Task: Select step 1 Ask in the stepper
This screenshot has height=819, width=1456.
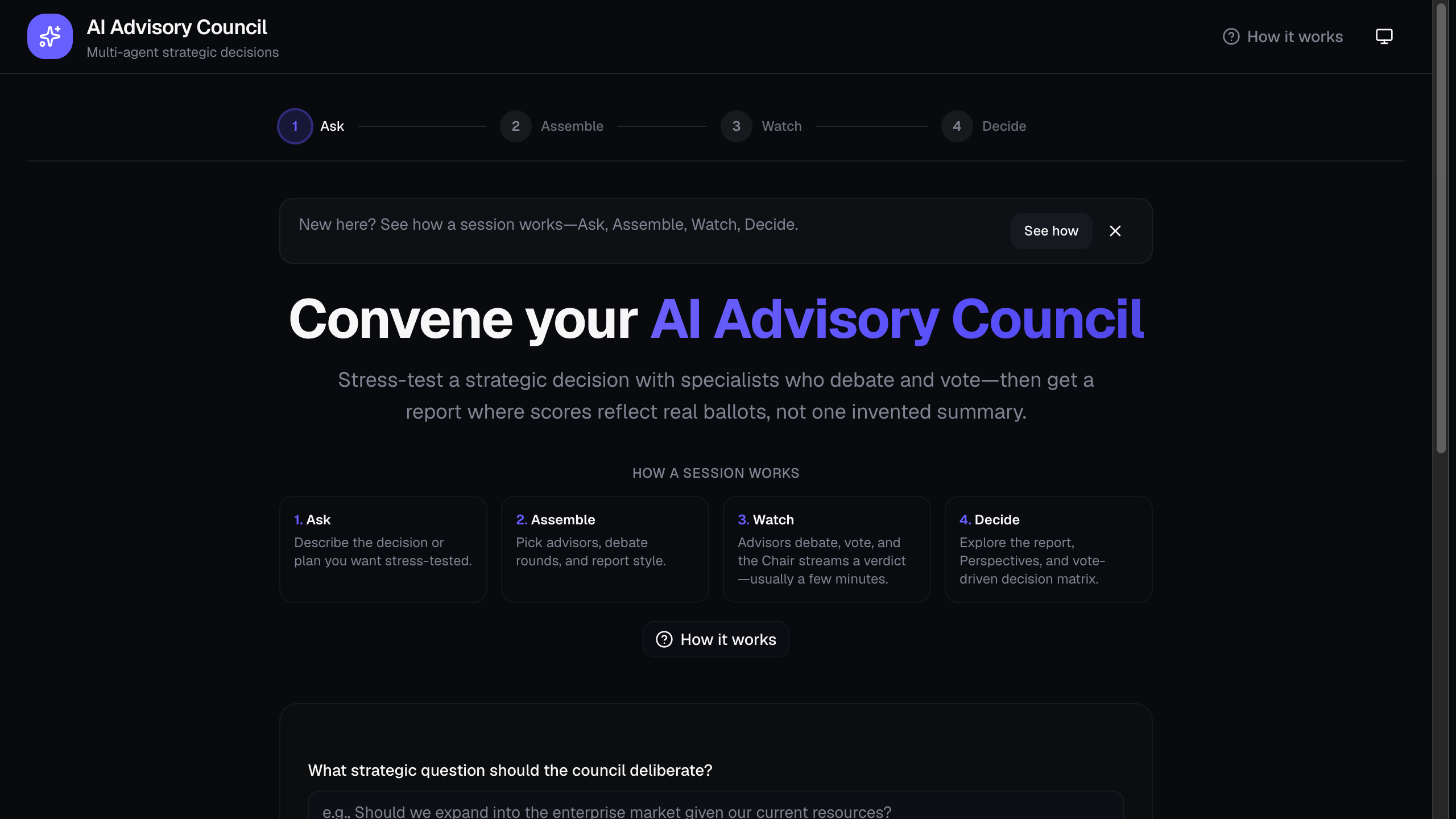Action: (x=311, y=126)
